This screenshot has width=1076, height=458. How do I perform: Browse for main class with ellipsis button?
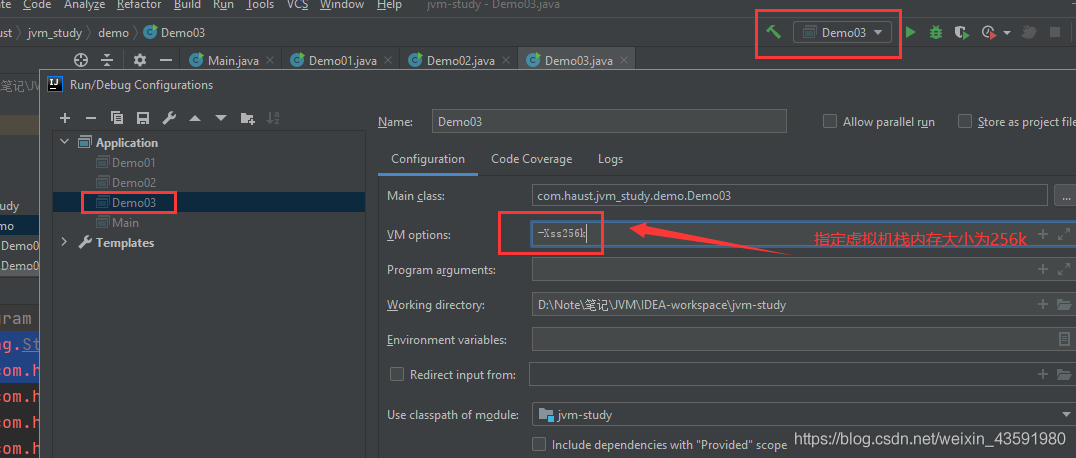point(1063,196)
